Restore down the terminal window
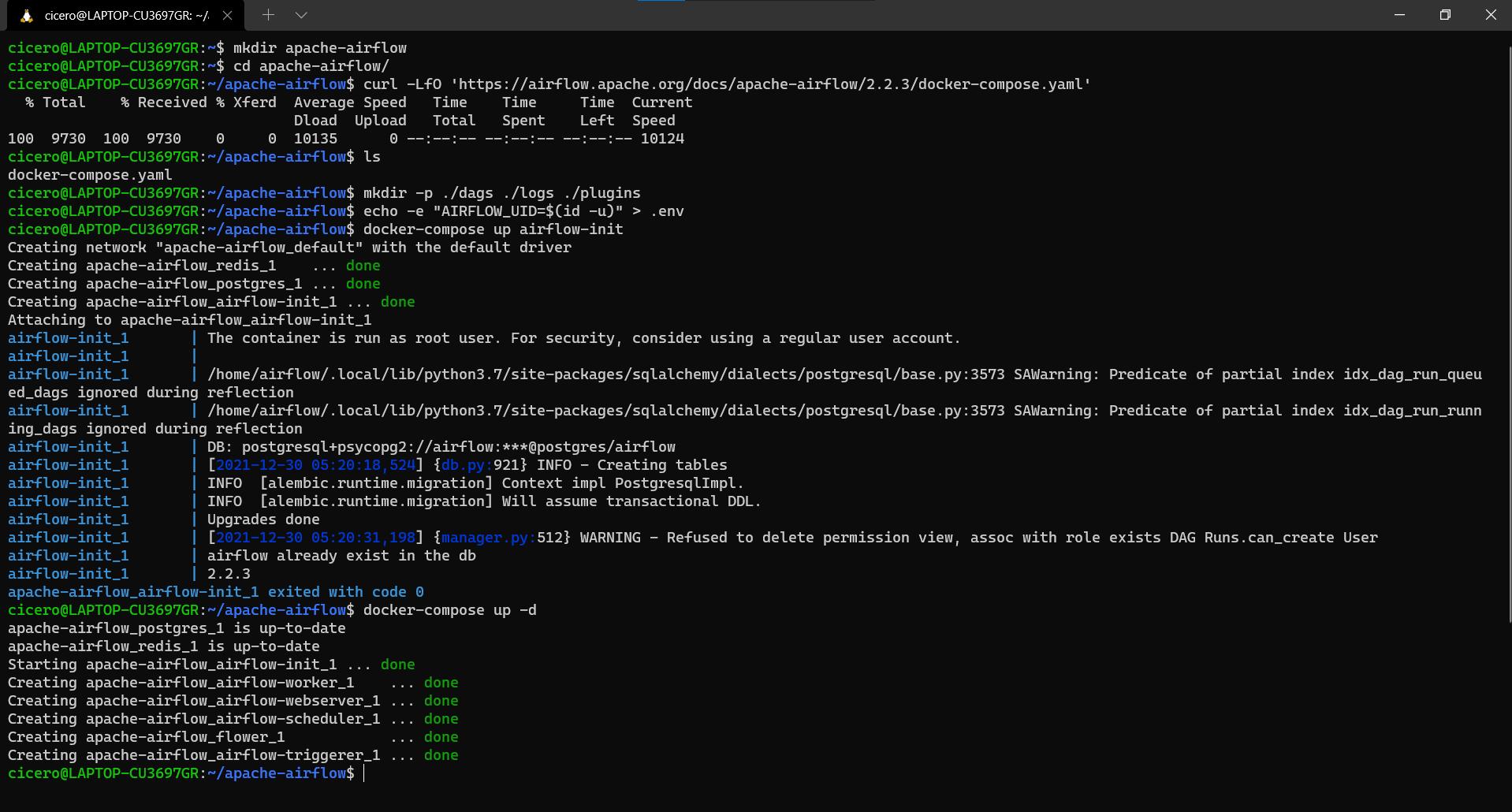Image resolution: width=1512 pixels, height=812 pixels. click(1445, 15)
